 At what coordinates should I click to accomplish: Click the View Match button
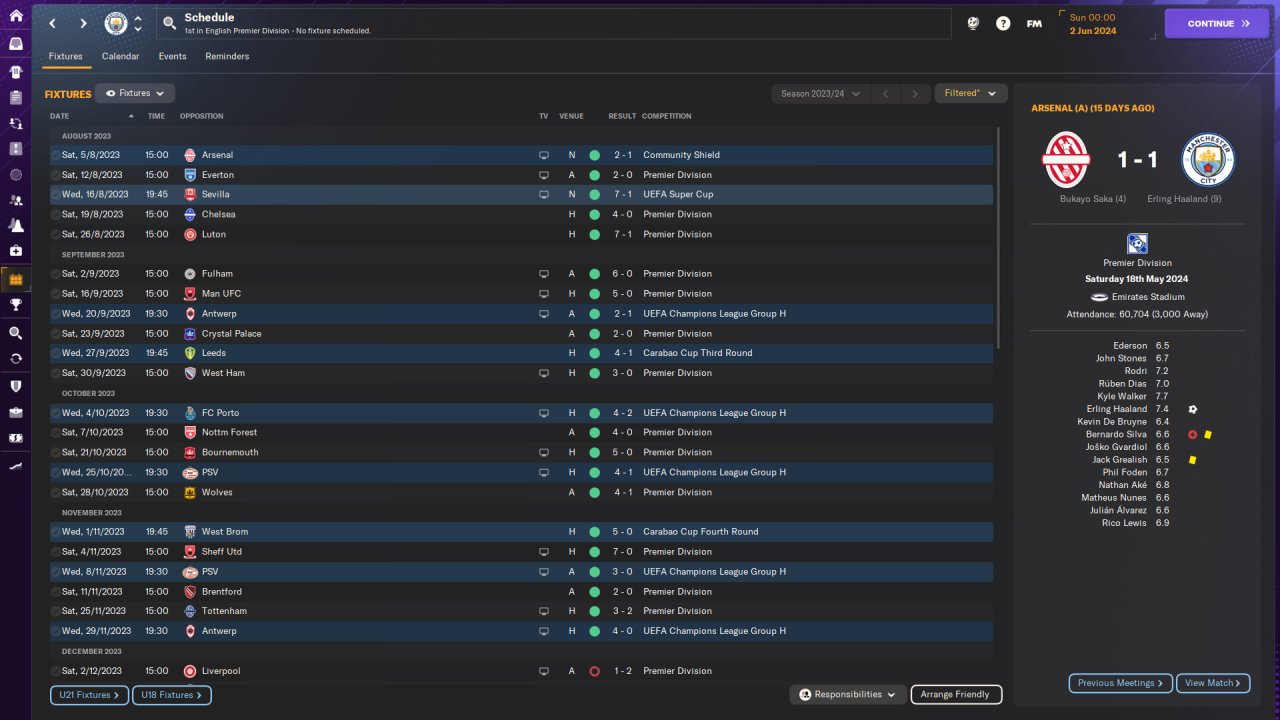click(x=1213, y=683)
